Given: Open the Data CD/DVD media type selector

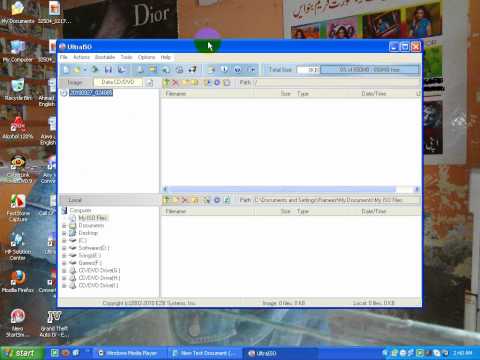Looking at the screenshot, I should tap(118, 82).
